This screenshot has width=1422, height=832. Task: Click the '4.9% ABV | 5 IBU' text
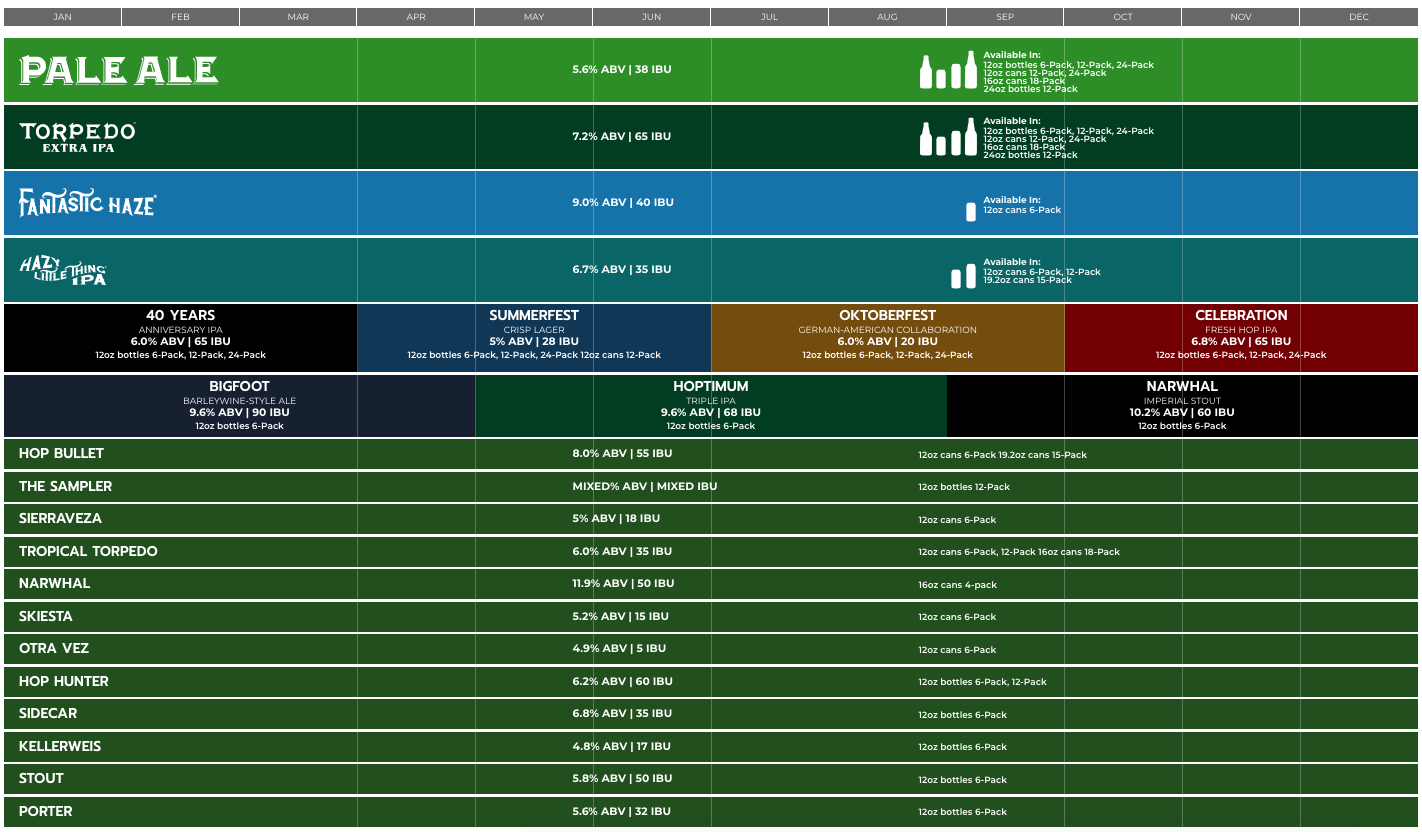pyautogui.click(x=619, y=648)
